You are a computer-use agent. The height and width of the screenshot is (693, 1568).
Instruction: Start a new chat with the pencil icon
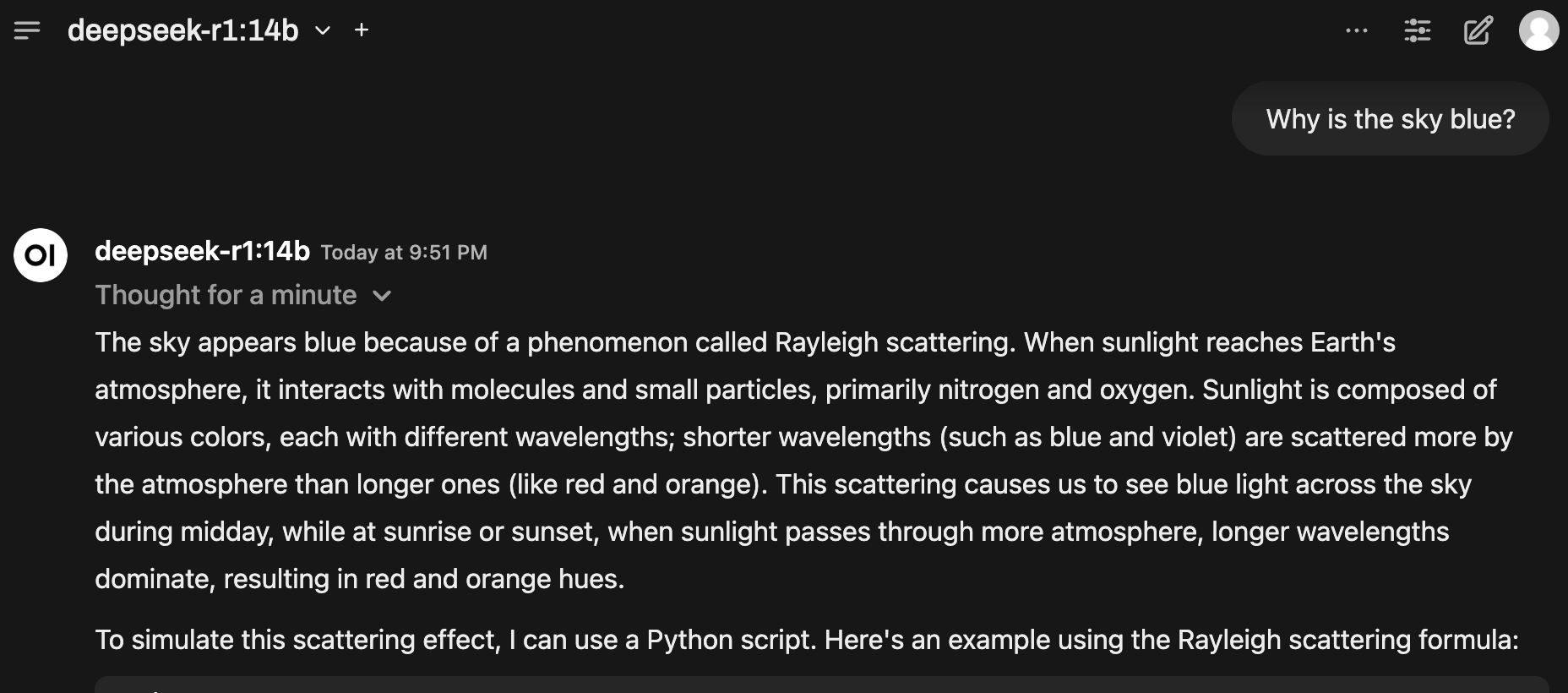tap(1478, 30)
